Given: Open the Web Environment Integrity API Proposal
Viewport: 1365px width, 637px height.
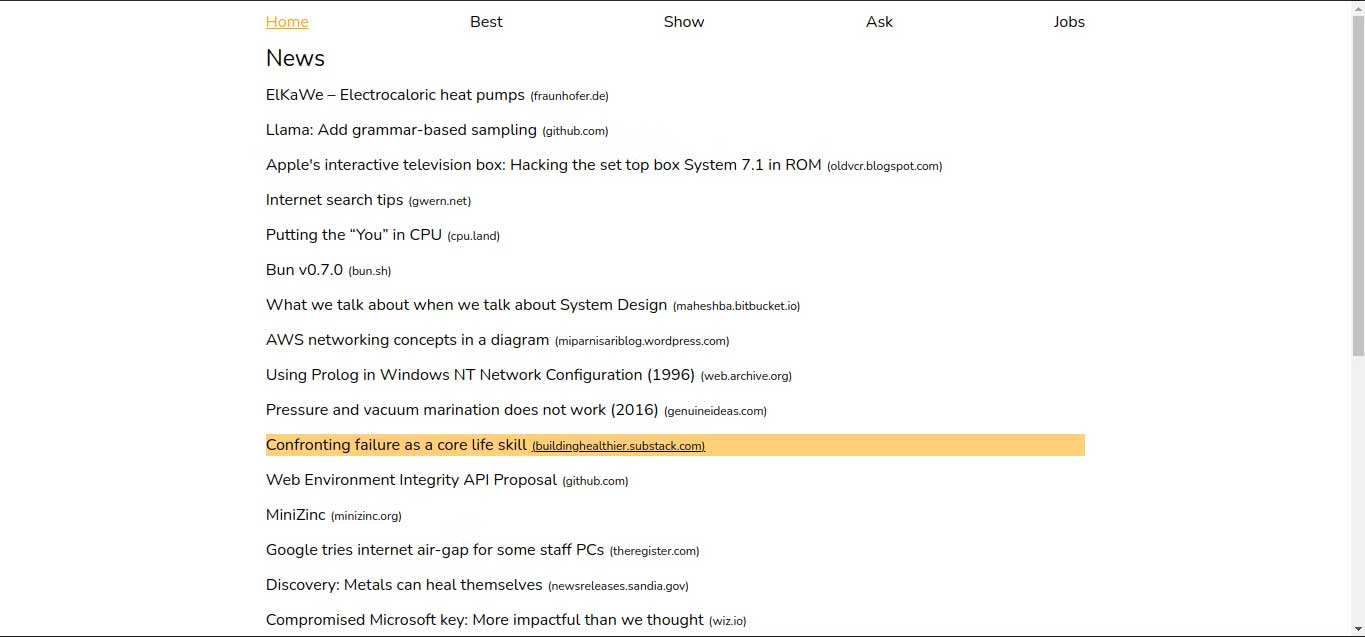Looking at the screenshot, I should [411, 479].
